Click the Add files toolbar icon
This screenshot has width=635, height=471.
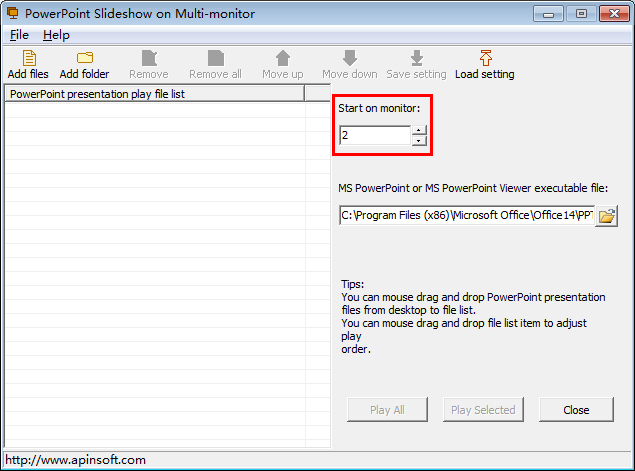29,58
